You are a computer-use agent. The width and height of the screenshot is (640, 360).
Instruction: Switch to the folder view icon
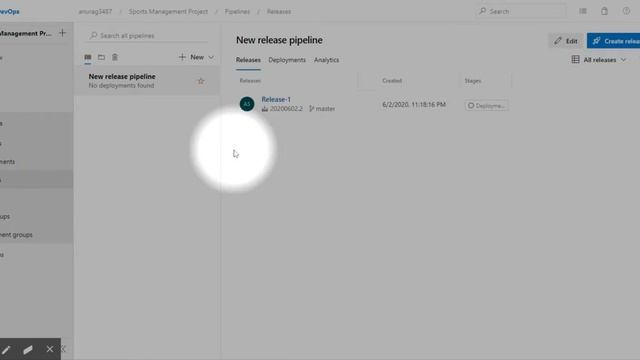tap(101, 57)
